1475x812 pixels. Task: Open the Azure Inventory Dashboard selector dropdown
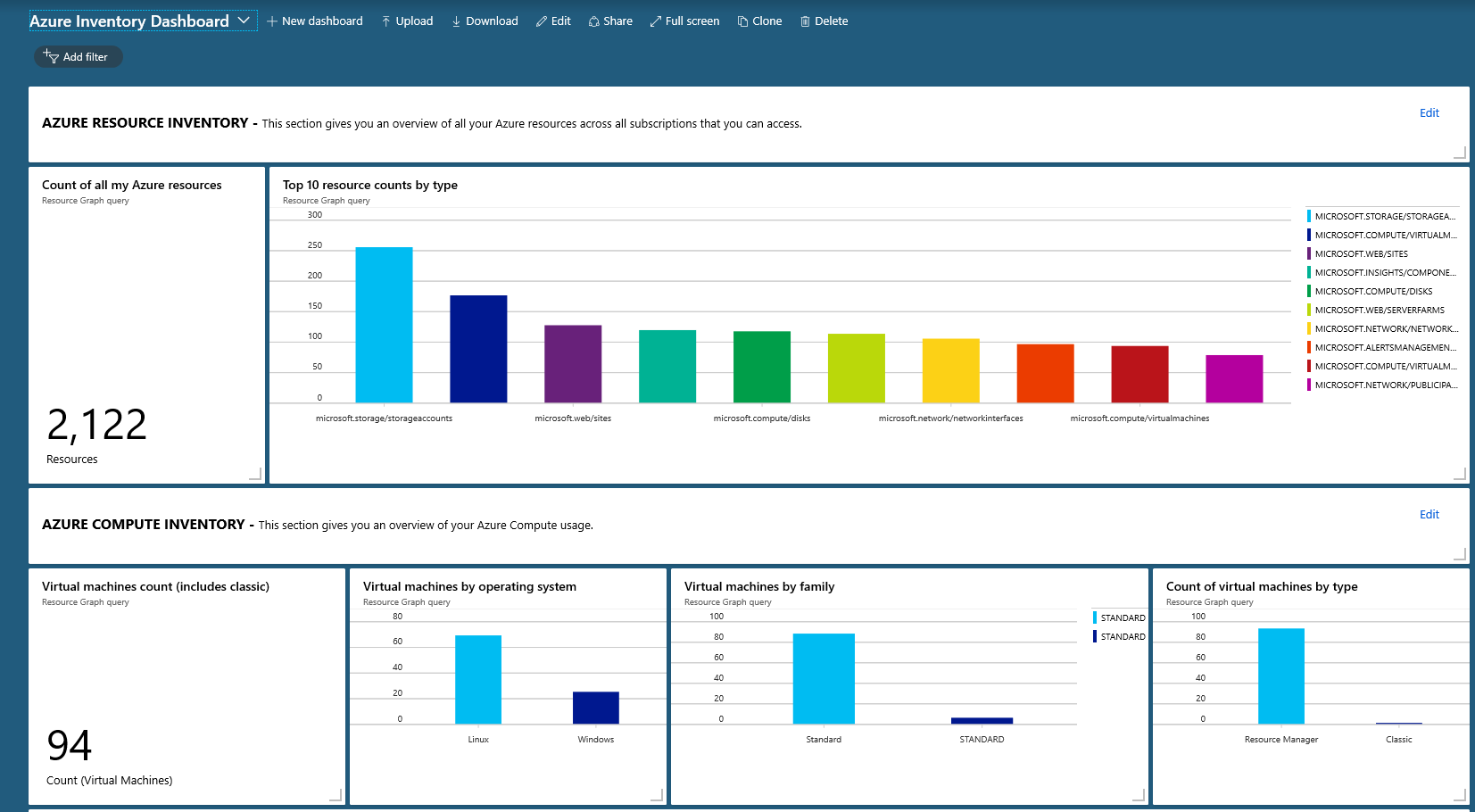tap(243, 20)
